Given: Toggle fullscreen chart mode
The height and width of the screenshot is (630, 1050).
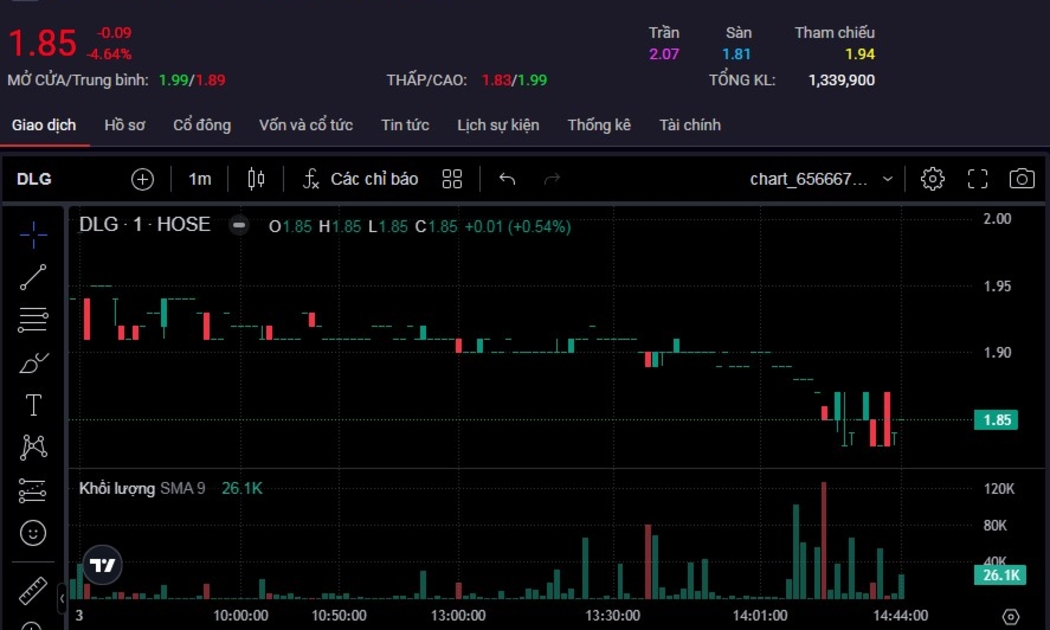Looking at the screenshot, I should [977, 179].
